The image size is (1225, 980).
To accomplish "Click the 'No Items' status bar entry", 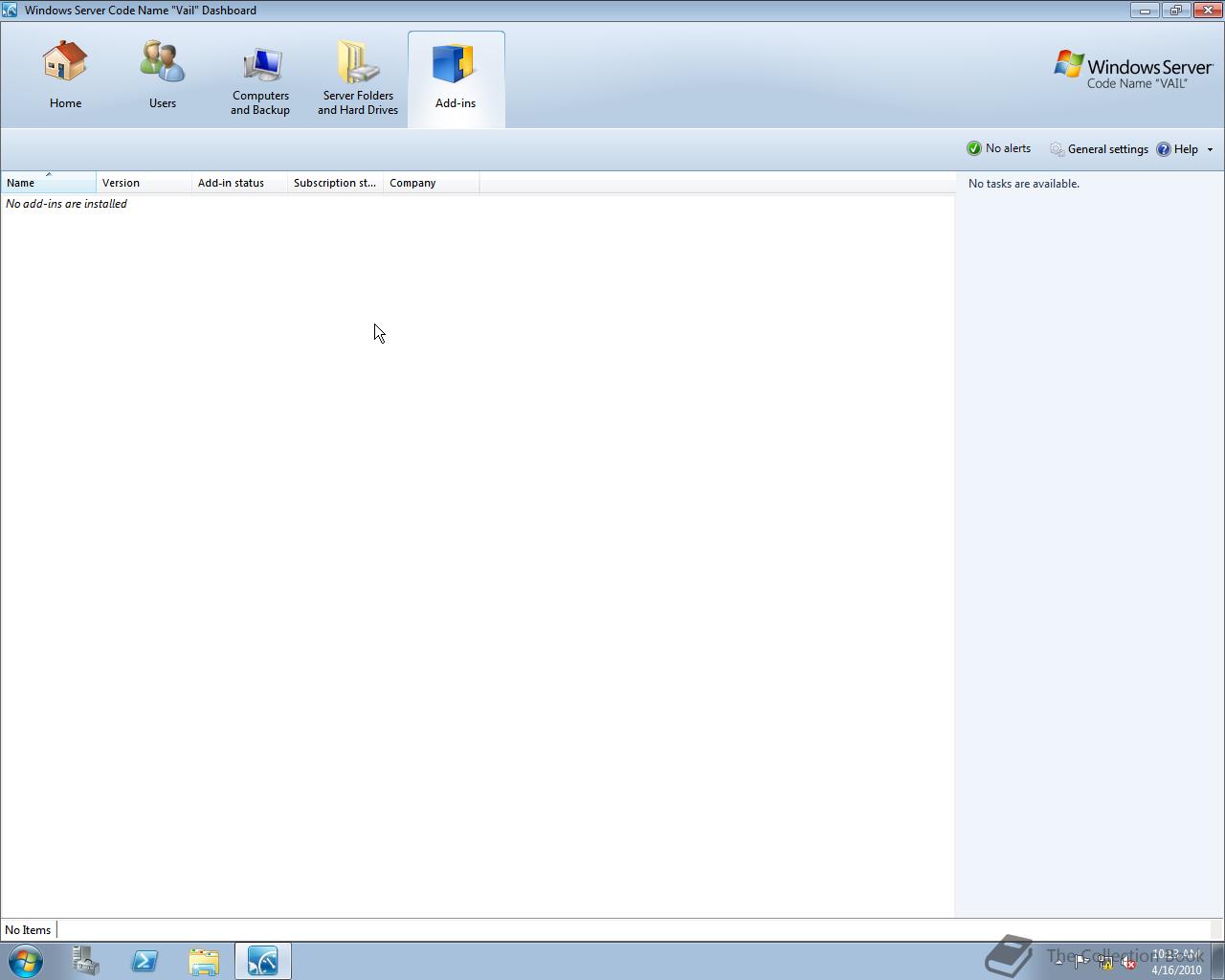I will click(28, 930).
